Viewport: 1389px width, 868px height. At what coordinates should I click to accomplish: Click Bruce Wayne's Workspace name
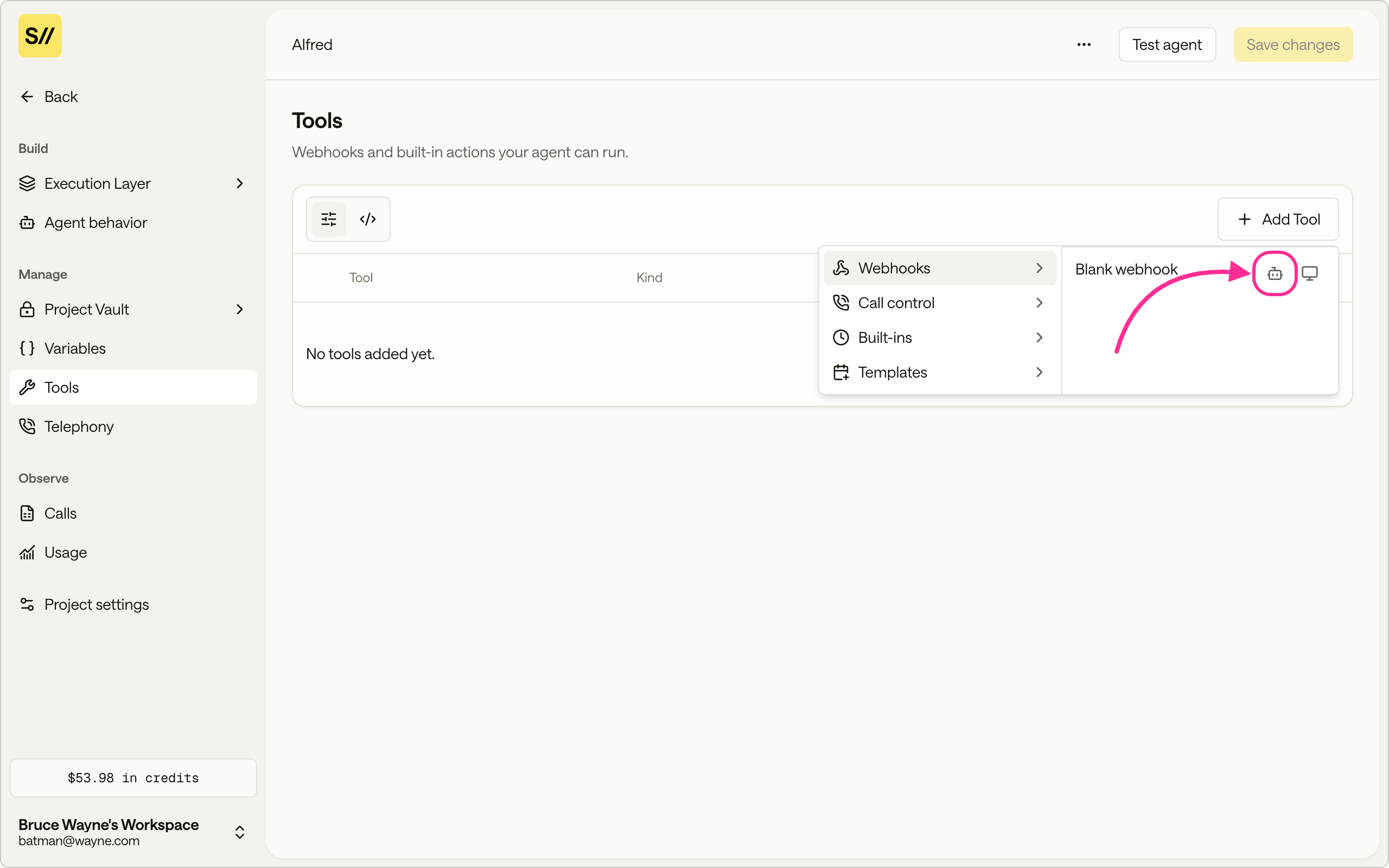109,825
